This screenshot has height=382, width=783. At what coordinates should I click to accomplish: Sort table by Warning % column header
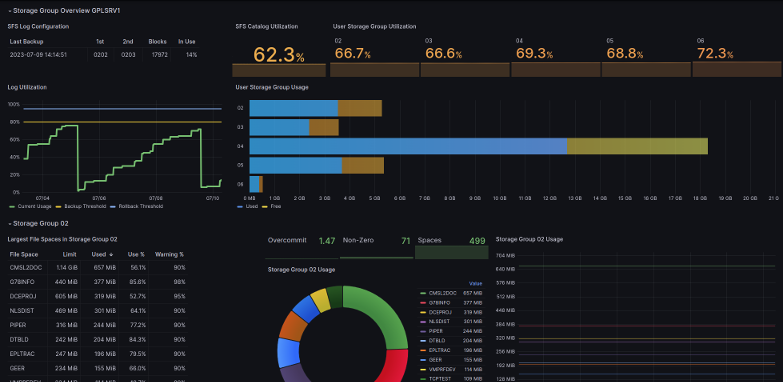pyautogui.click(x=169, y=255)
